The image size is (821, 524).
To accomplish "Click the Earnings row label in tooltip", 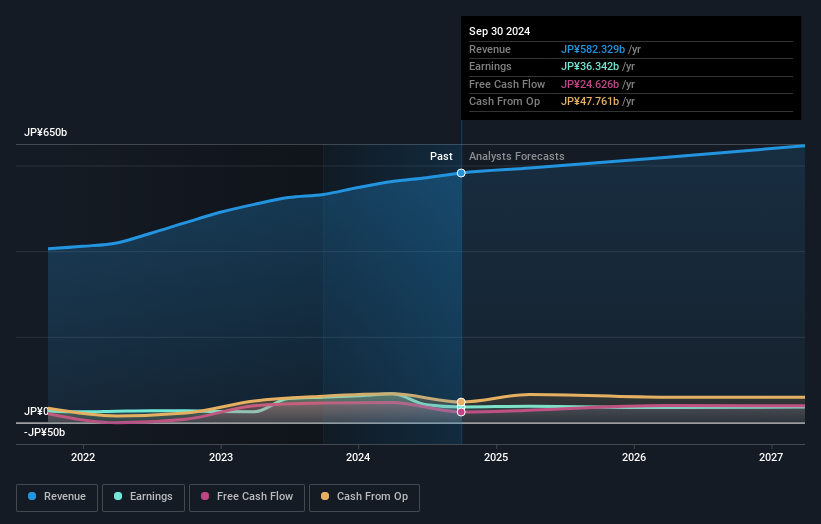I will 490,66.
